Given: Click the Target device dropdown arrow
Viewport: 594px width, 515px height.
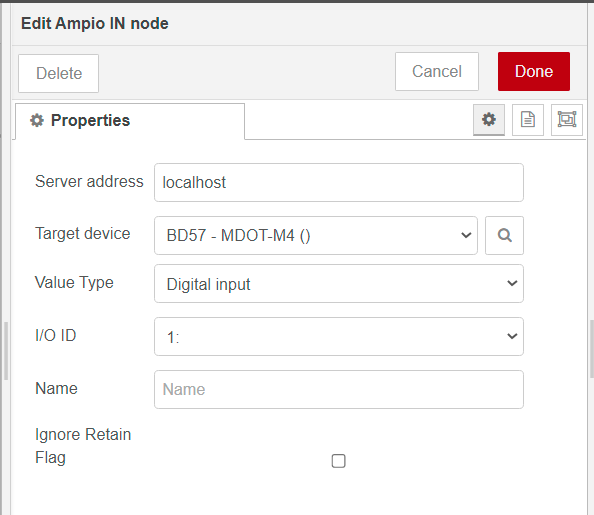Looking at the screenshot, I should click(x=466, y=235).
